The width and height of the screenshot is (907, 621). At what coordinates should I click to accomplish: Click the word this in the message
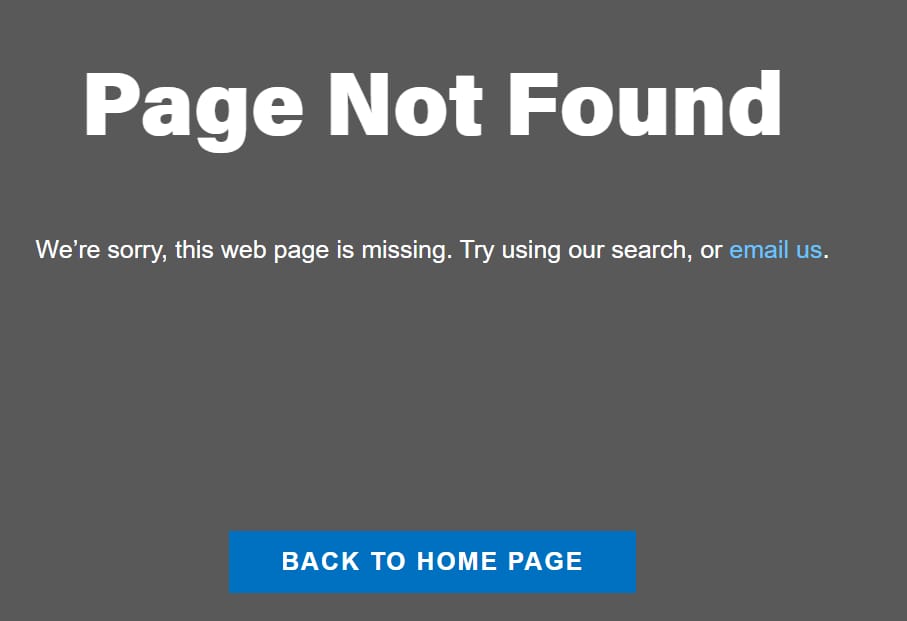click(194, 250)
